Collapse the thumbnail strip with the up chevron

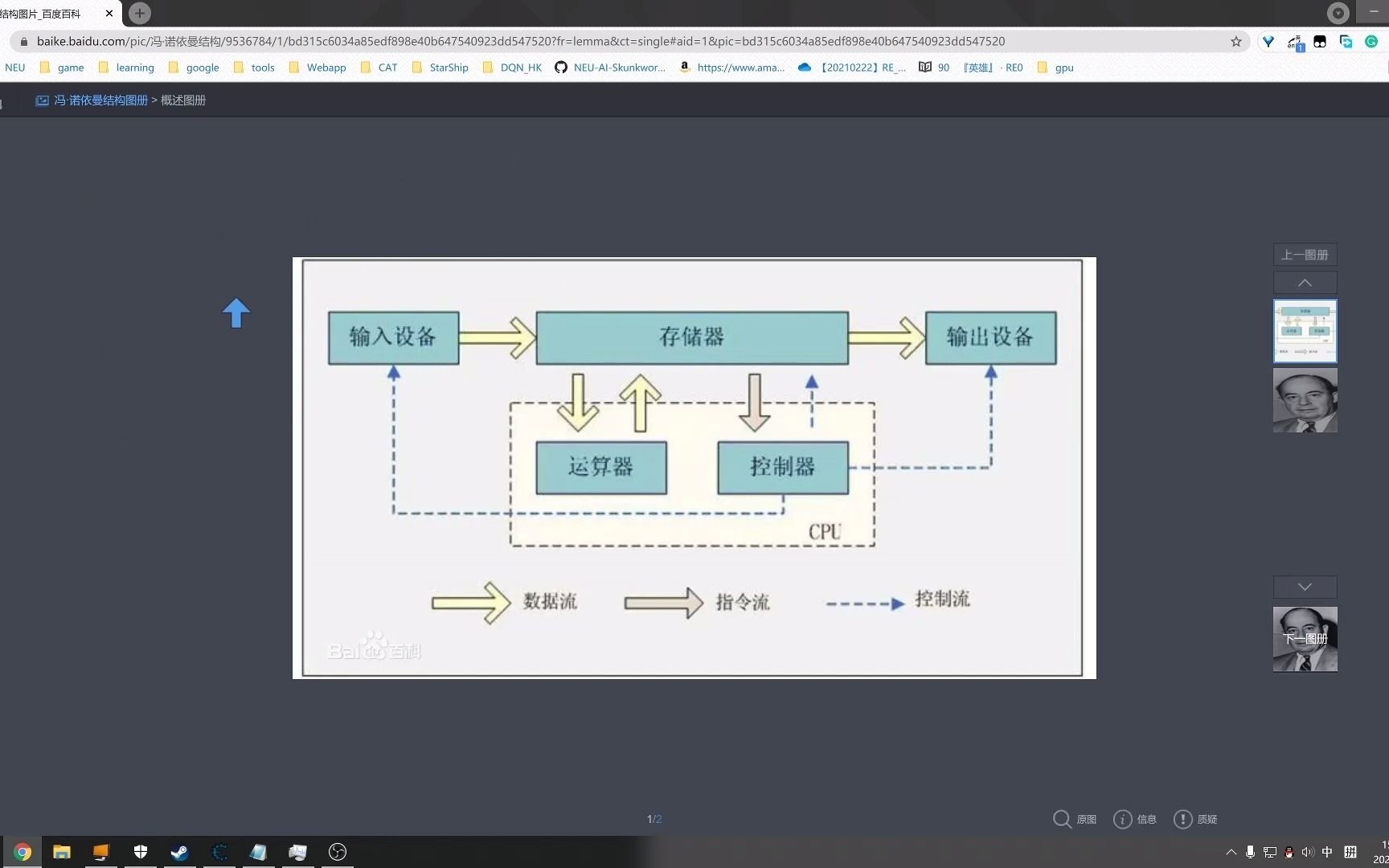coord(1304,282)
